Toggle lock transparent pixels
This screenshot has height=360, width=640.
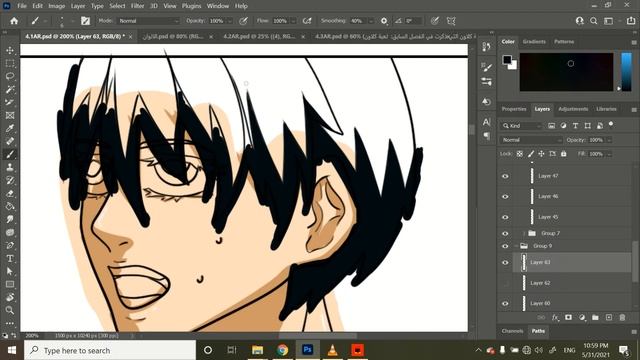click(520, 154)
